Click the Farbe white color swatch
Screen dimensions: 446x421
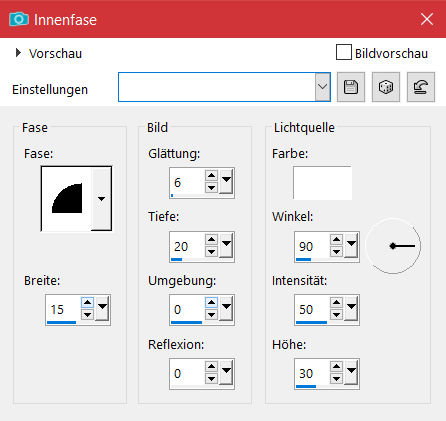322,183
